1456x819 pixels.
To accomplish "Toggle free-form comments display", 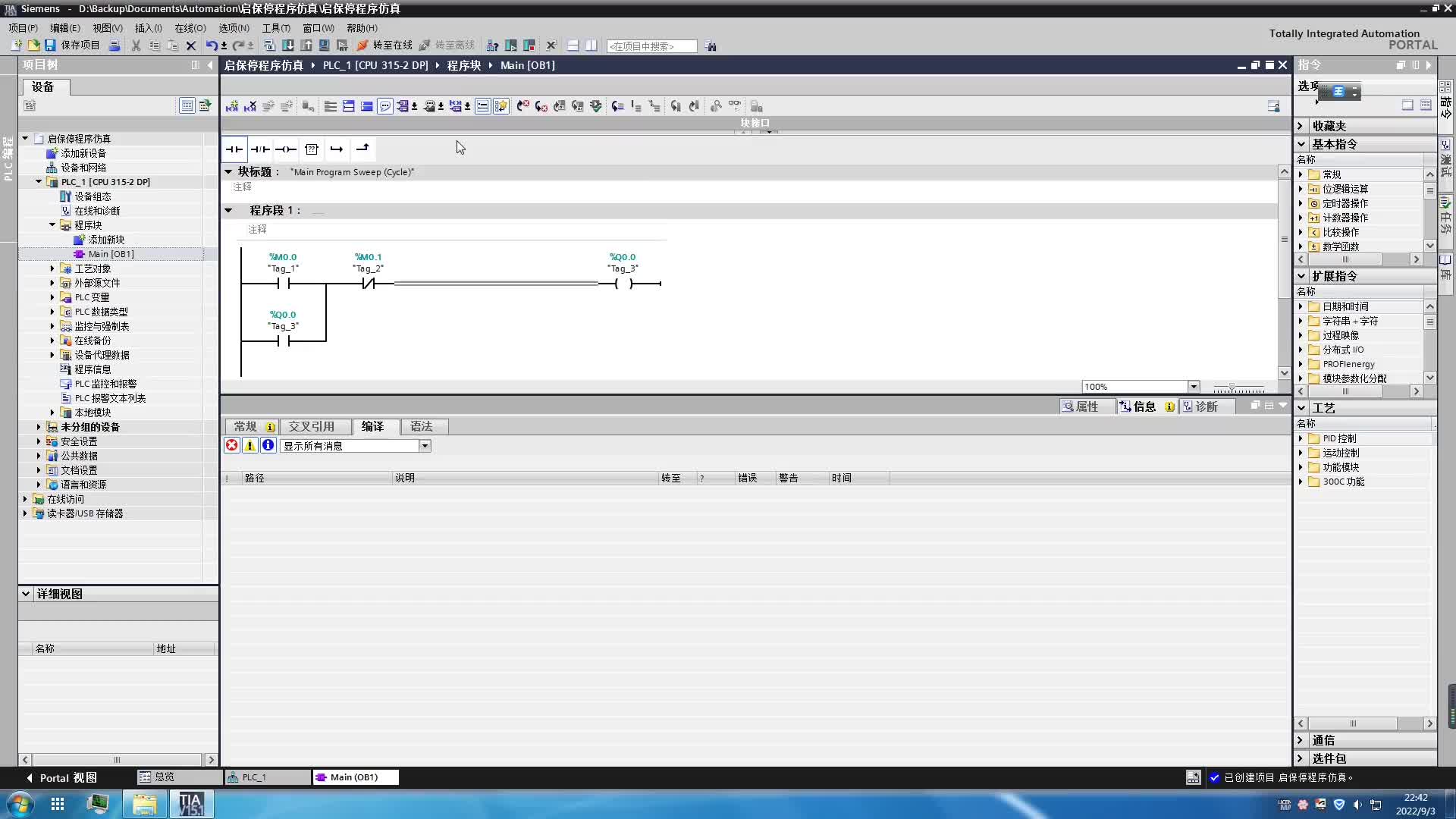I will 385,106.
